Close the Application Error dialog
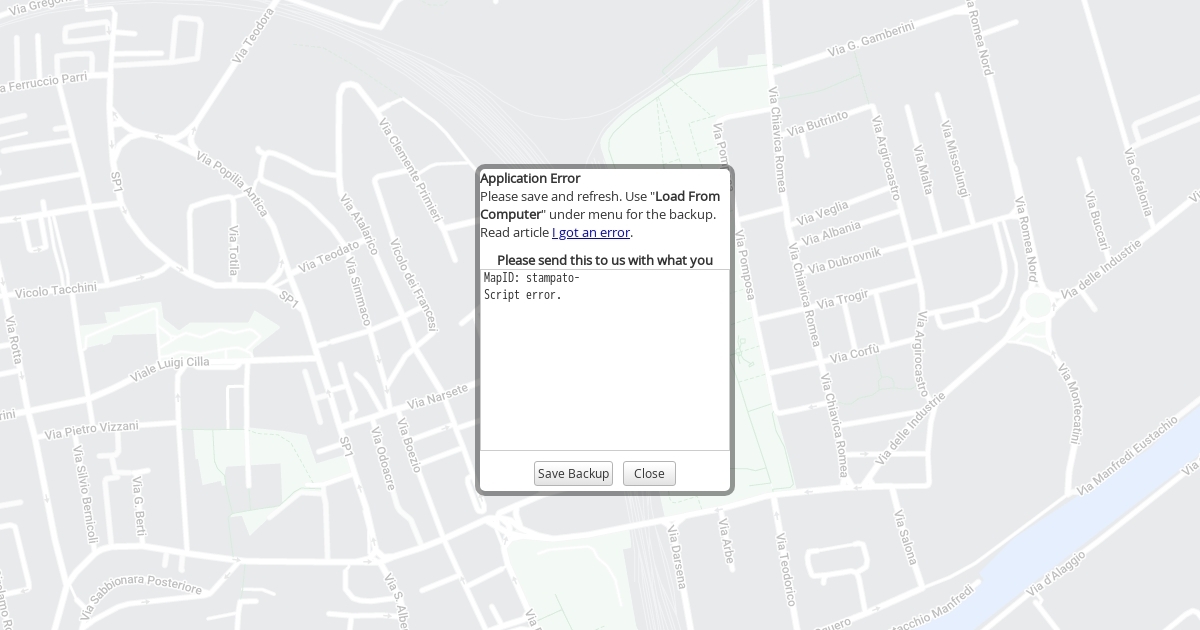Image resolution: width=1200 pixels, height=630 pixels. (x=649, y=473)
